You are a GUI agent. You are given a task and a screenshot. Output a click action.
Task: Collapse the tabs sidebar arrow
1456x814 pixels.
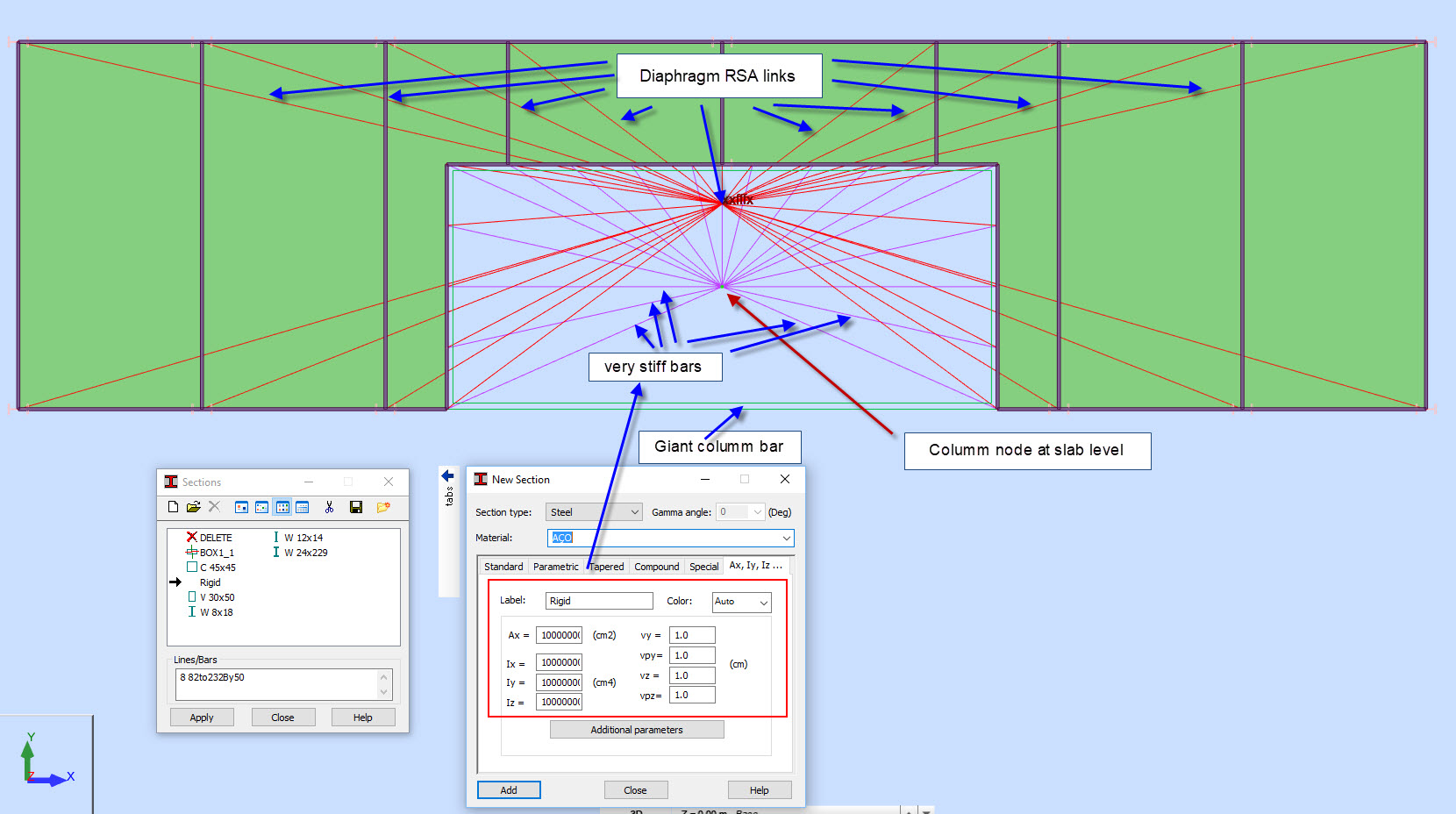[447, 475]
